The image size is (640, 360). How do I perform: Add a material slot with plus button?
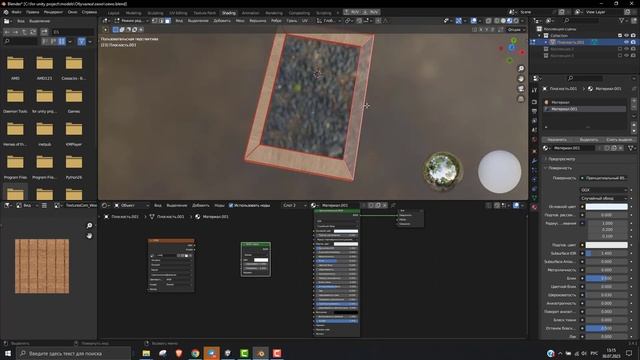pyautogui.click(x=634, y=101)
